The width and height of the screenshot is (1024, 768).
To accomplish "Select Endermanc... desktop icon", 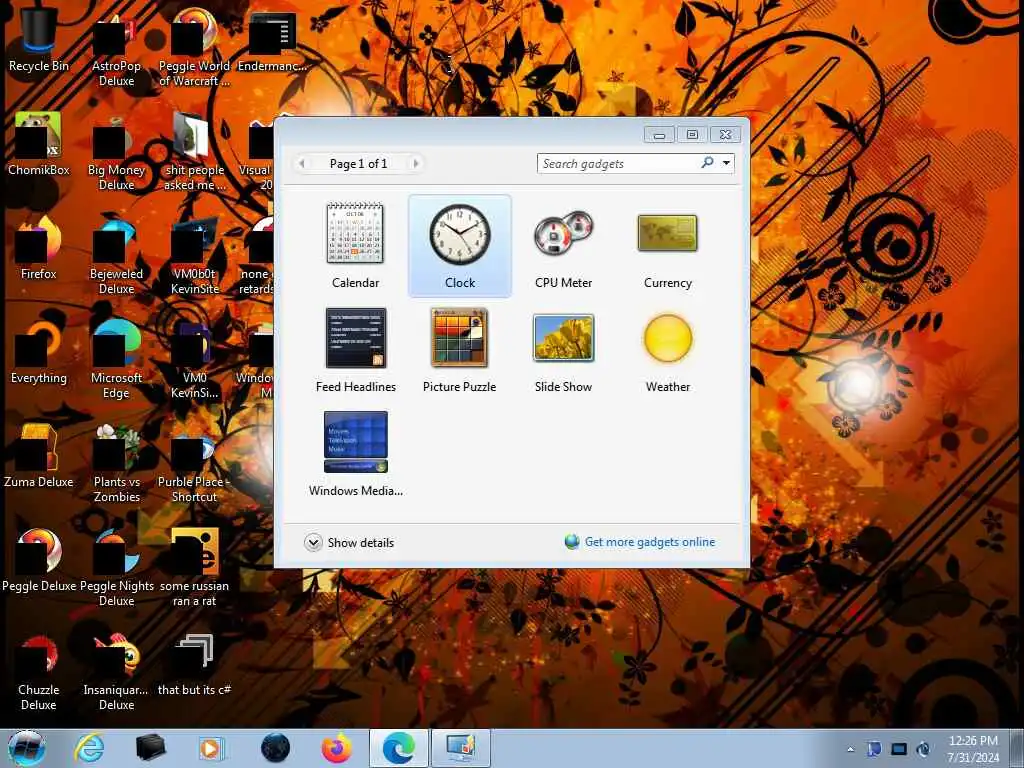I will (272, 42).
